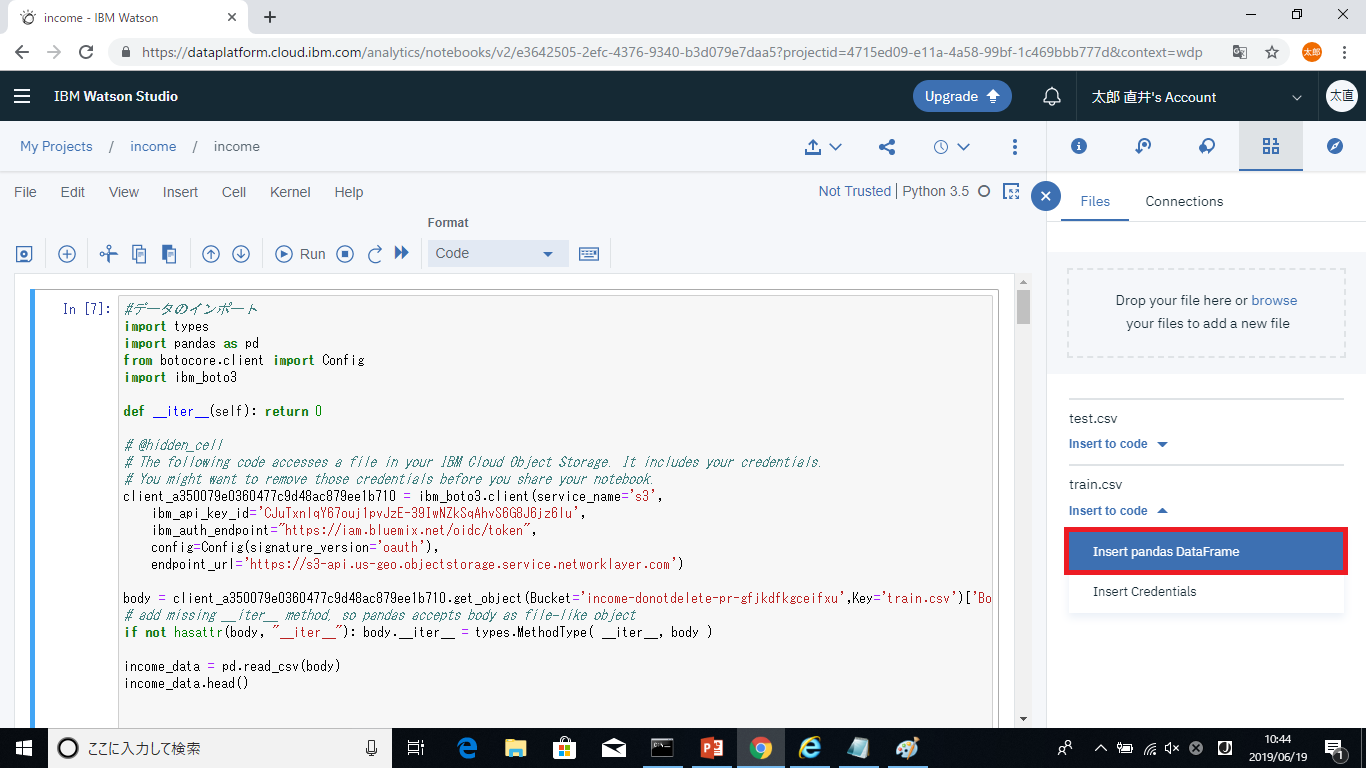Expand the account switcher dropdown
The width and height of the screenshot is (1366, 768).
click(1297, 97)
